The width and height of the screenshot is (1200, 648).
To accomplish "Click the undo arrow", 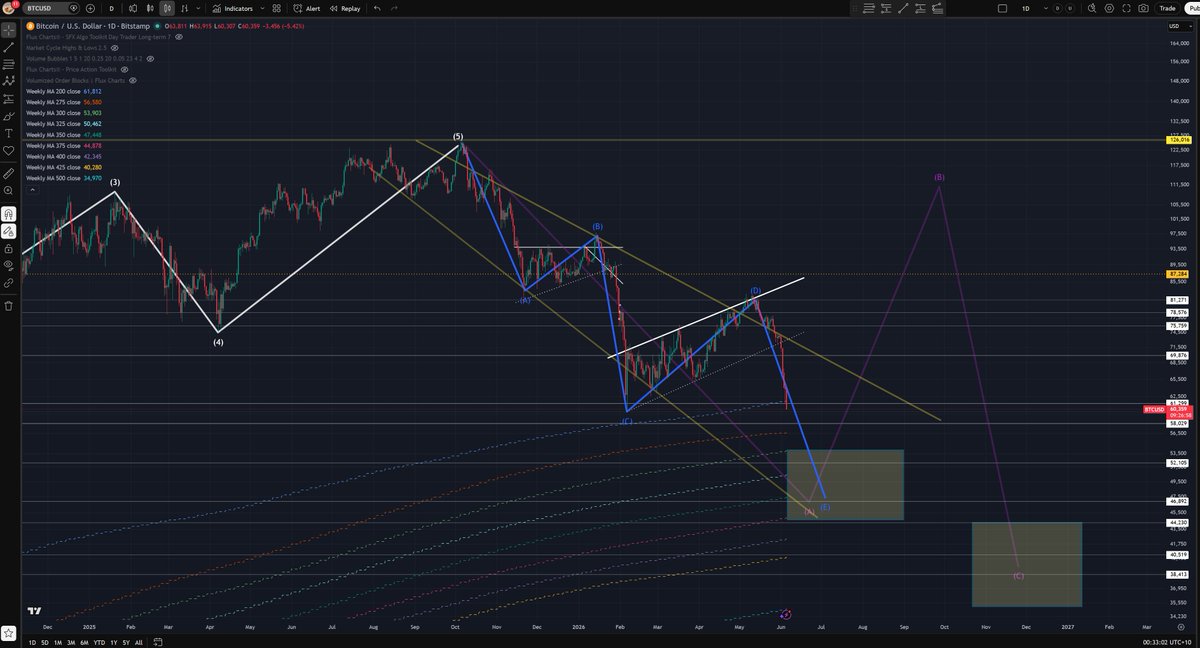I will [377, 8].
